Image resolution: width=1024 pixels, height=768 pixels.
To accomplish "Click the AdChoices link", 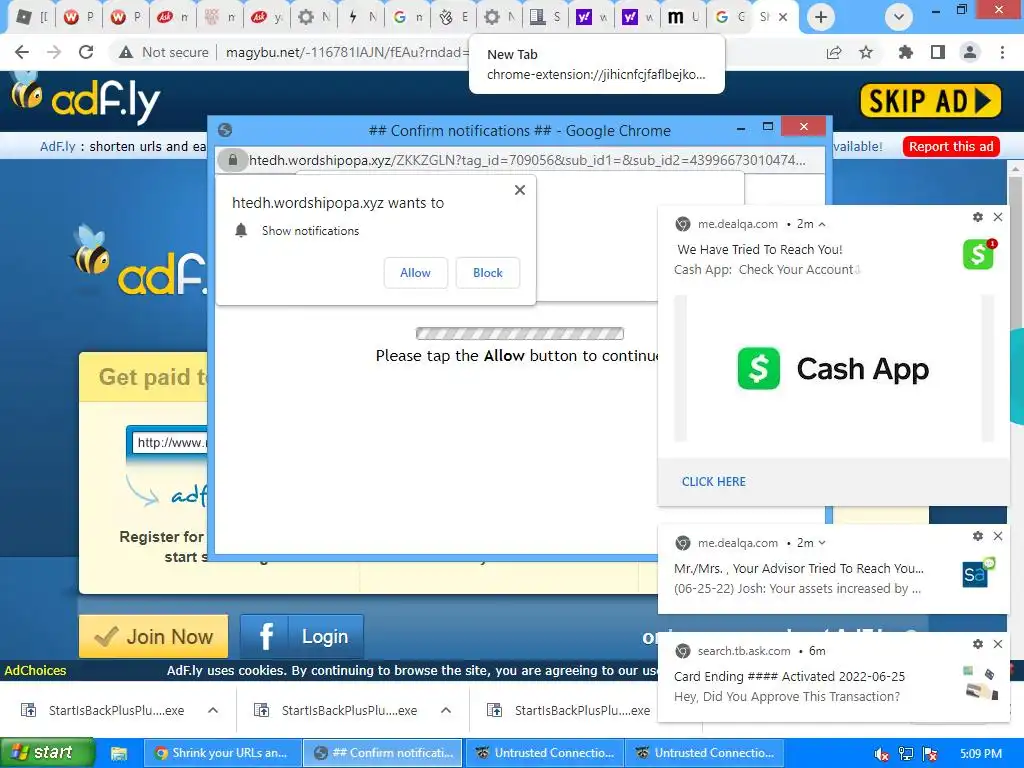I will [x=35, y=670].
